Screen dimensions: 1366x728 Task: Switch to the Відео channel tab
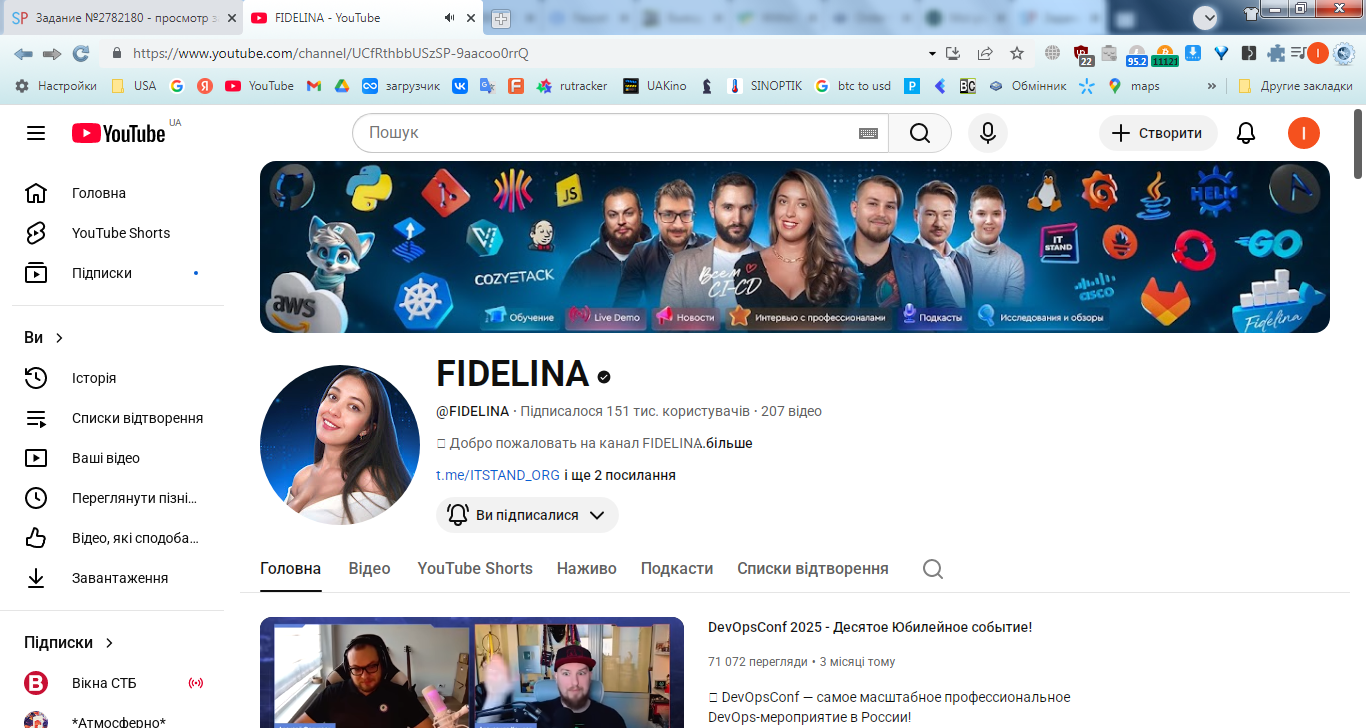369,569
